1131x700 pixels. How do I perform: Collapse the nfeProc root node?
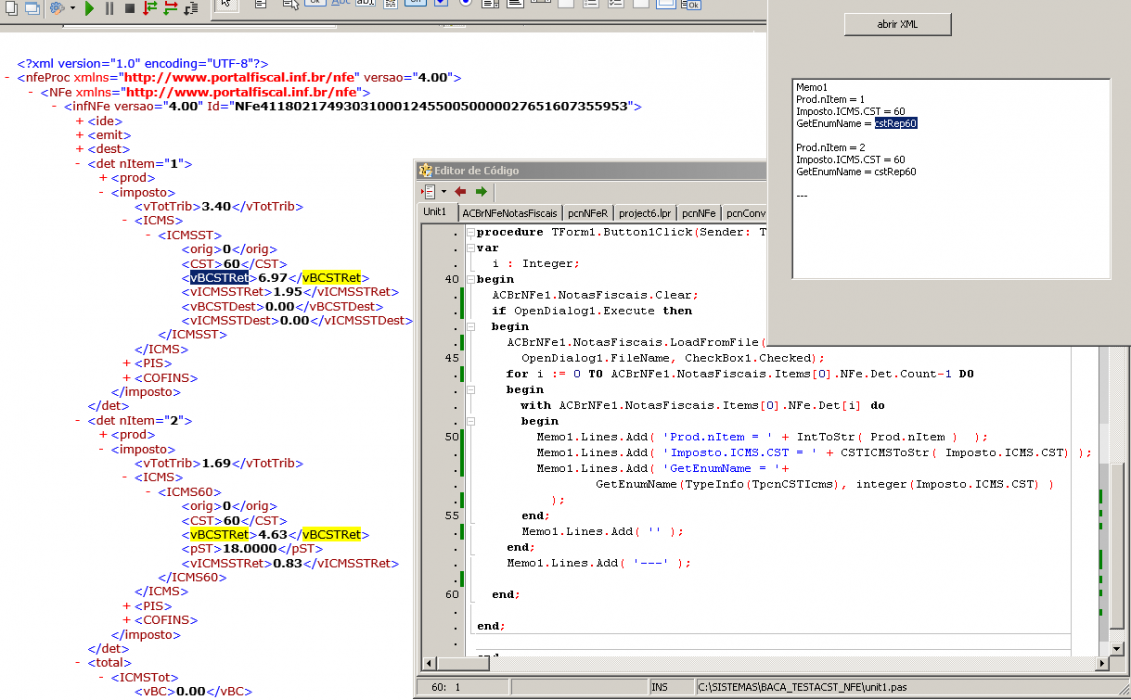coord(8,78)
